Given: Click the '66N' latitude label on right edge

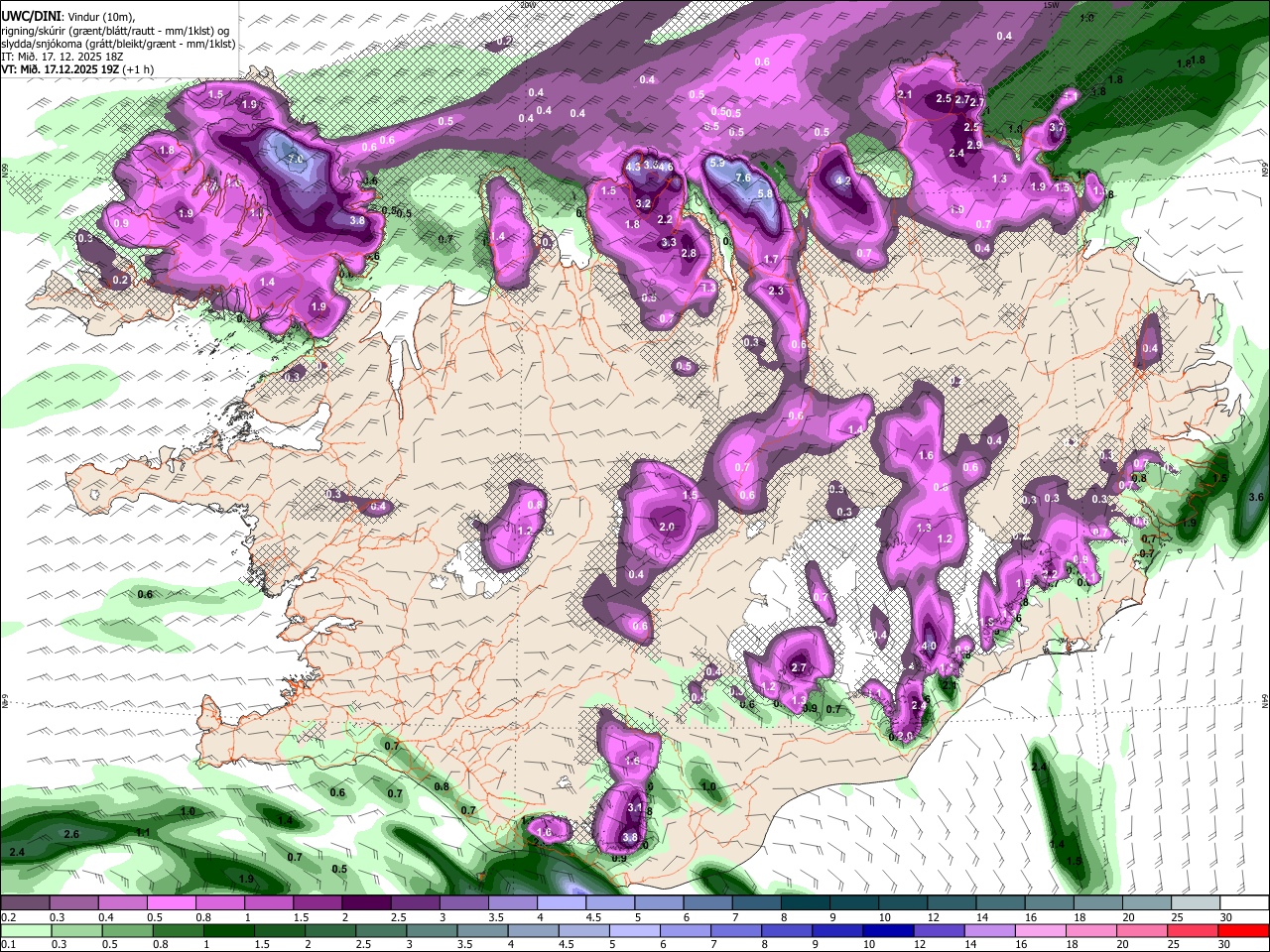Looking at the screenshot, I should [1265, 171].
